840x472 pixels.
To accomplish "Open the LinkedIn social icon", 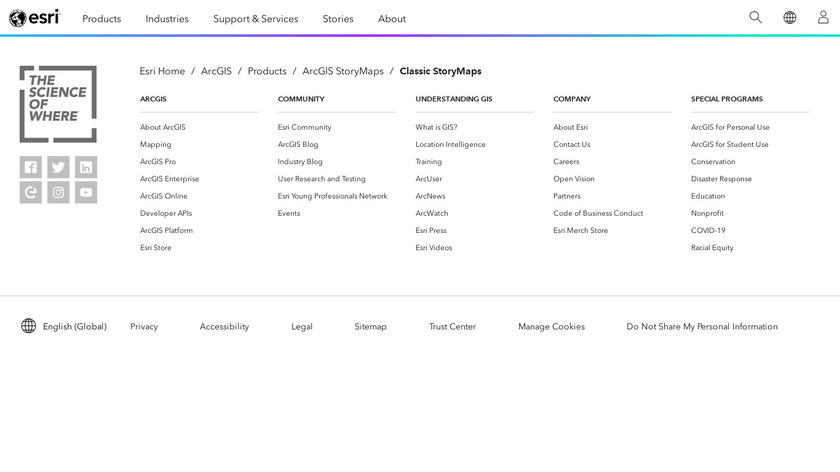I will pos(86,167).
